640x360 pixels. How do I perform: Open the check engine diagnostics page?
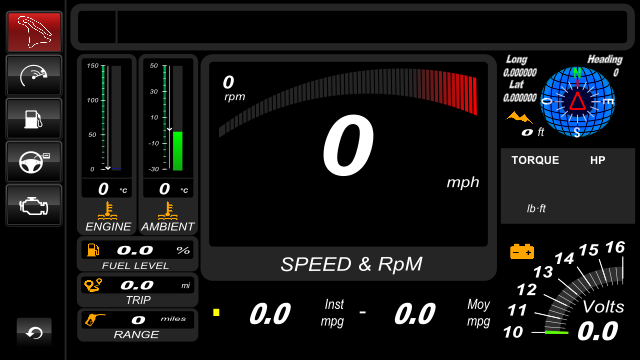(34, 205)
